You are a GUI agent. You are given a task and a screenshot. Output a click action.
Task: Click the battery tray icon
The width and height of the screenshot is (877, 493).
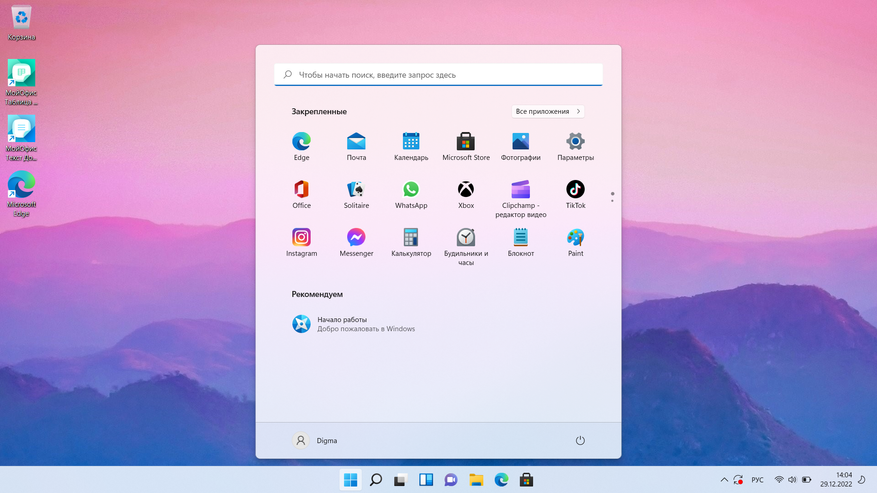[807, 480]
